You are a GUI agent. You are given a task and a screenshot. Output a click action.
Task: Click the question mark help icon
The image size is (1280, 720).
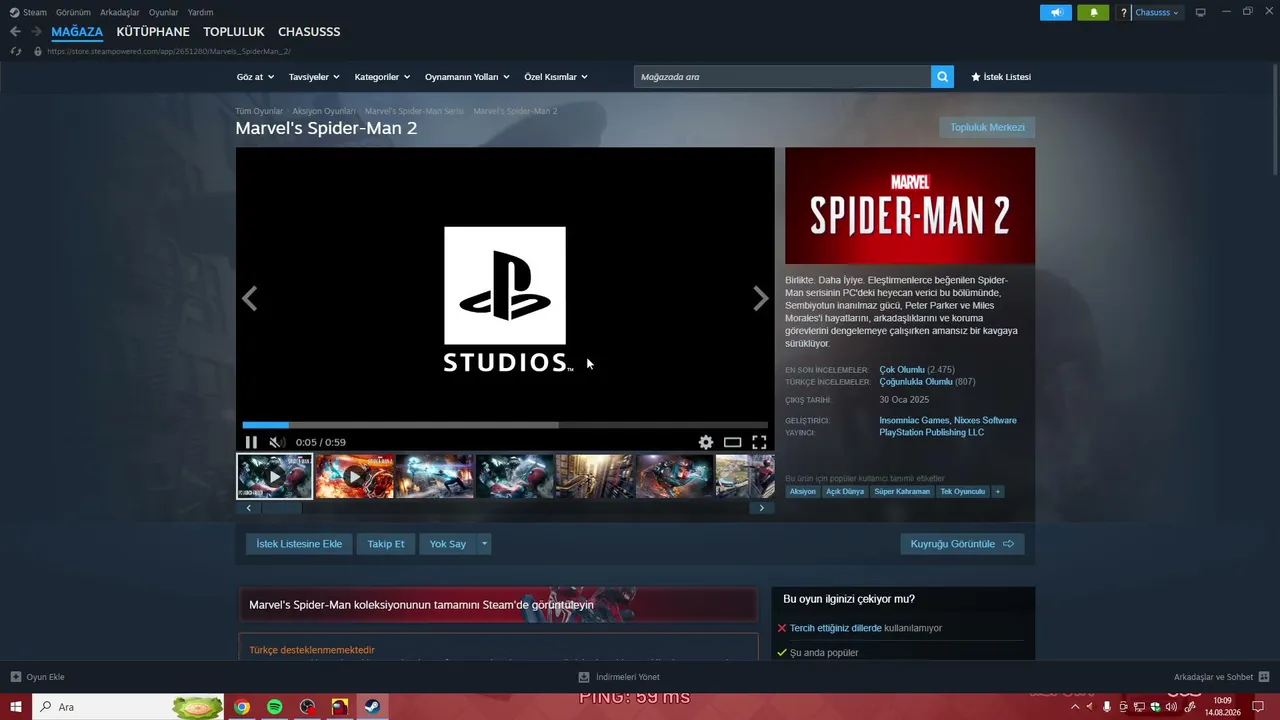click(1124, 13)
